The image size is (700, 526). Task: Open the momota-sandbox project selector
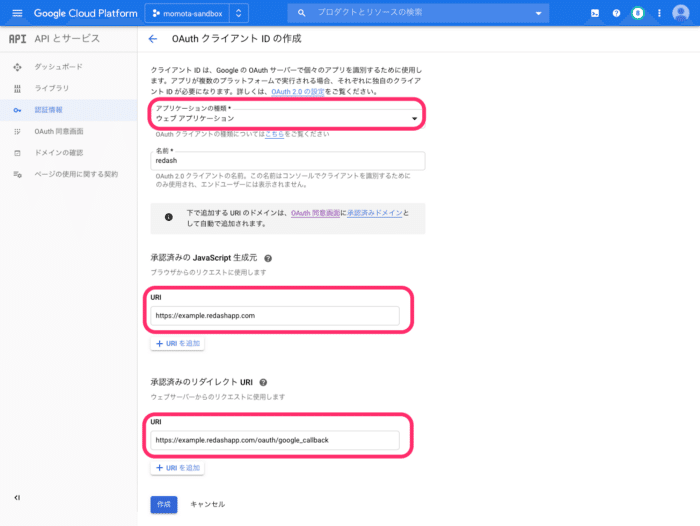[188, 13]
